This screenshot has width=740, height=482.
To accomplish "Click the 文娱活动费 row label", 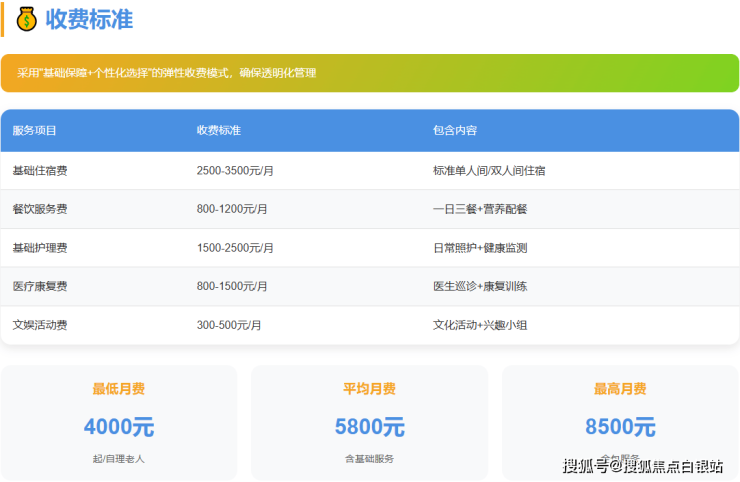I will (40, 325).
